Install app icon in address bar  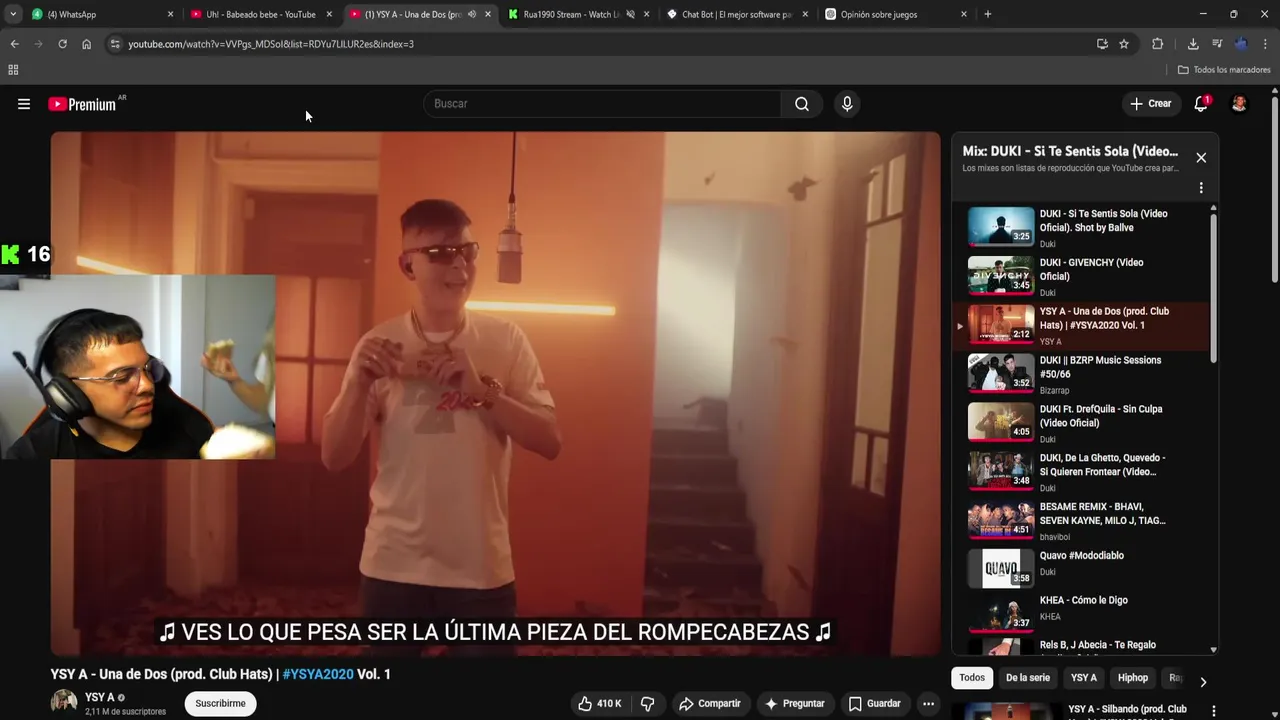pyautogui.click(x=1102, y=44)
